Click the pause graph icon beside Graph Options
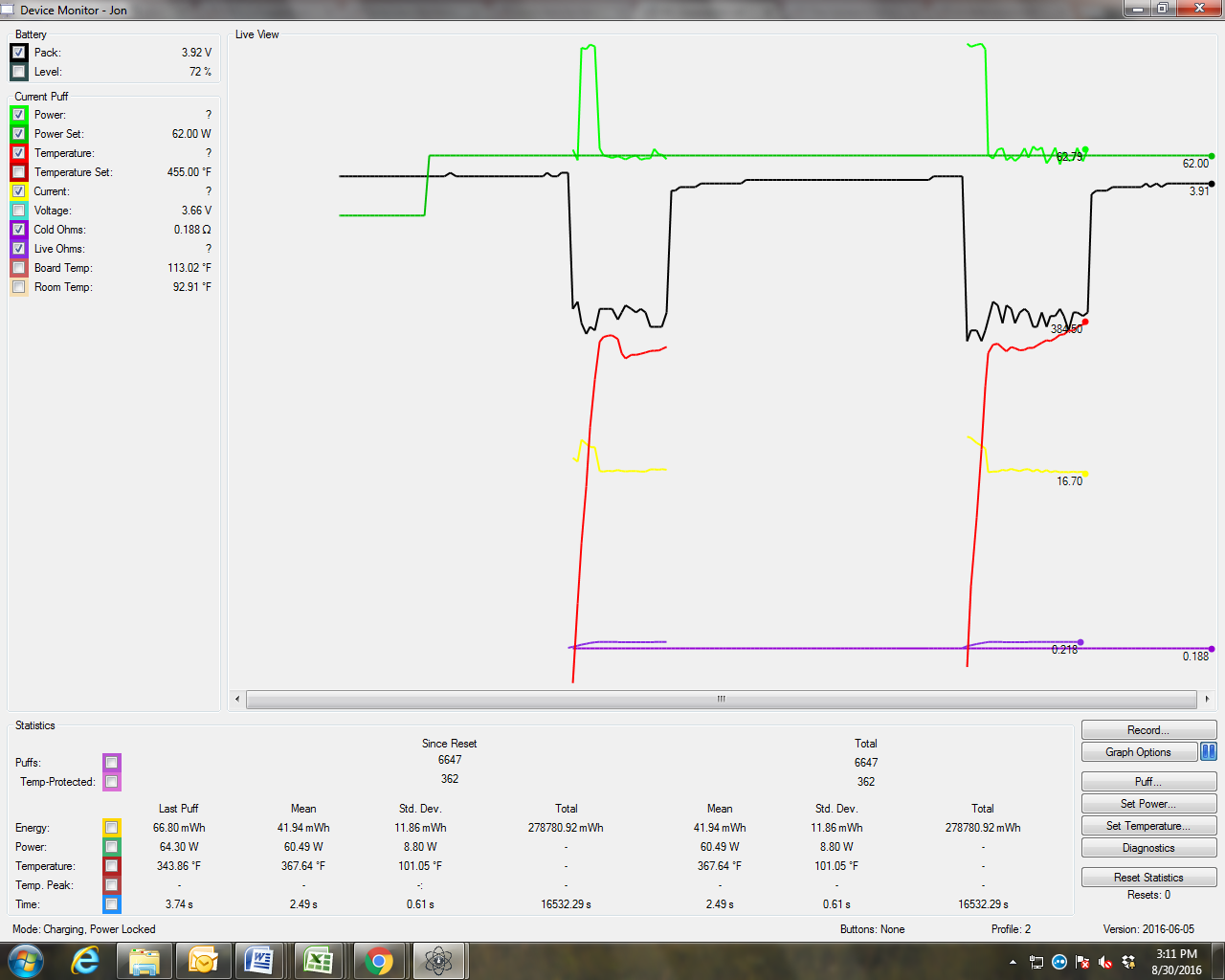The image size is (1225, 980). click(1209, 752)
